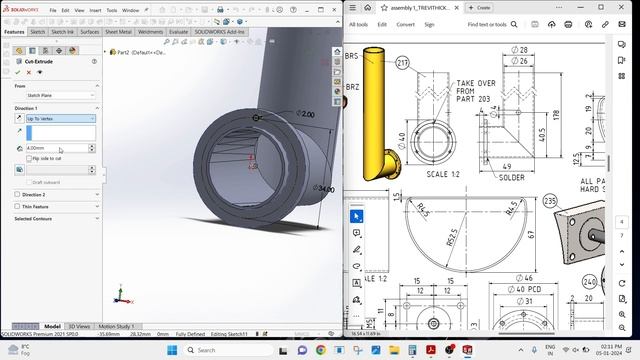Click Acrobat upload to cloud icon
This screenshot has width=640, height=360.
pos(551,24)
